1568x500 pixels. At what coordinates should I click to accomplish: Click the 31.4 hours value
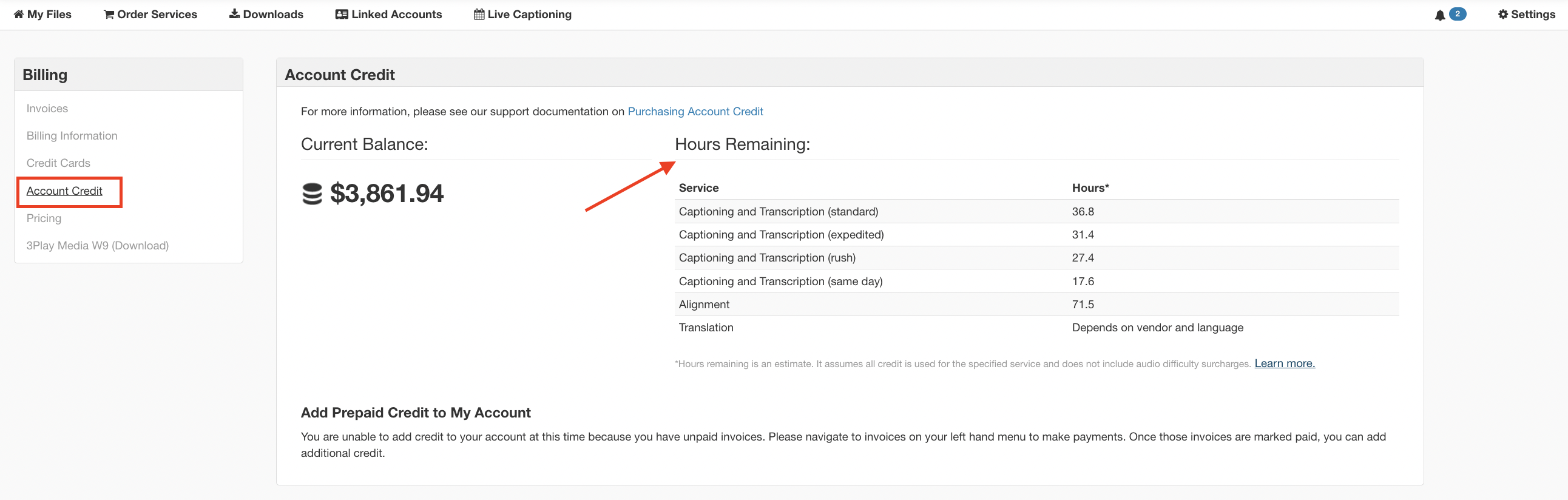pos(1083,234)
